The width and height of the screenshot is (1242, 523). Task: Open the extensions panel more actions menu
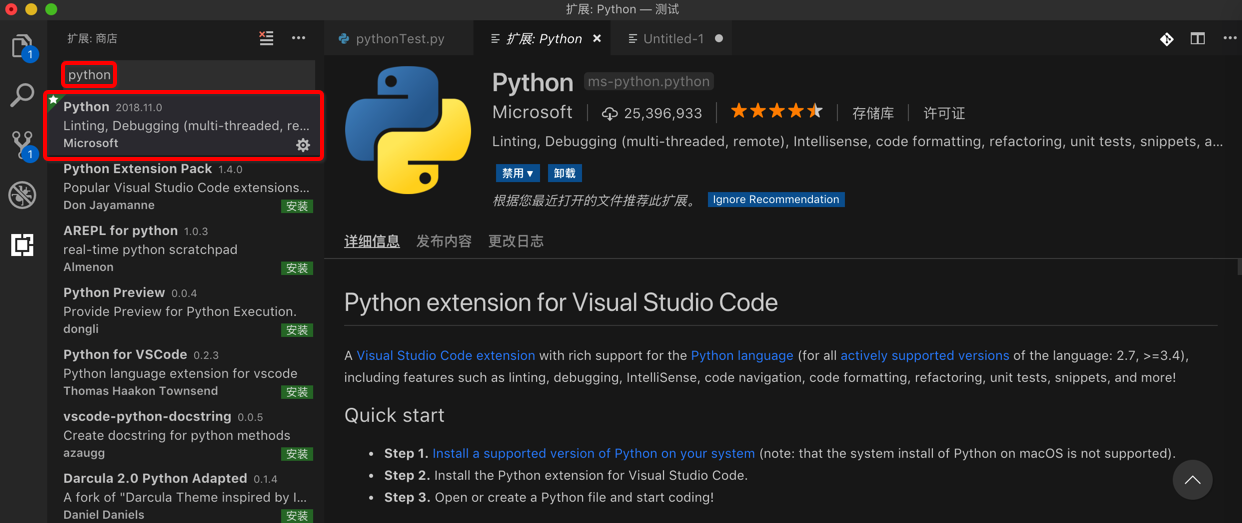pyautogui.click(x=298, y=38)
